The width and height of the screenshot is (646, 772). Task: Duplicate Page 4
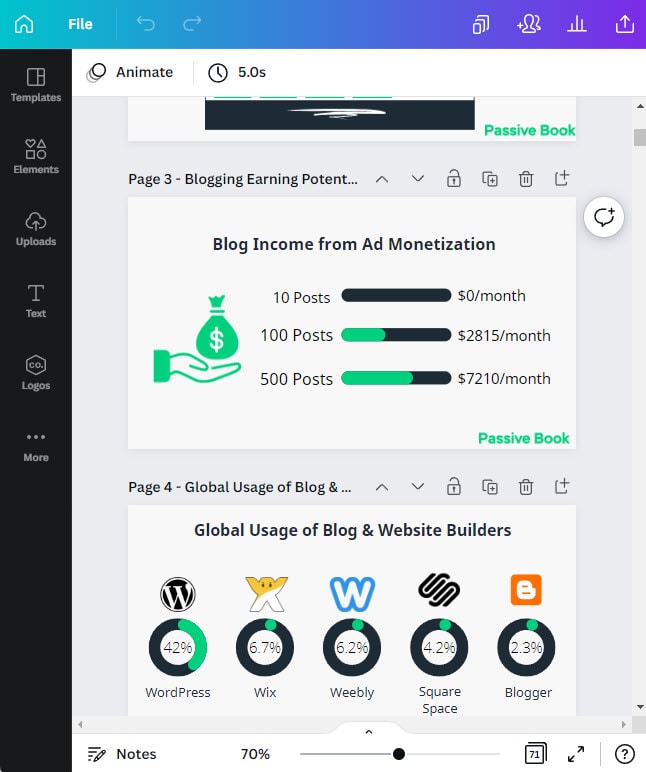(489, 487)
